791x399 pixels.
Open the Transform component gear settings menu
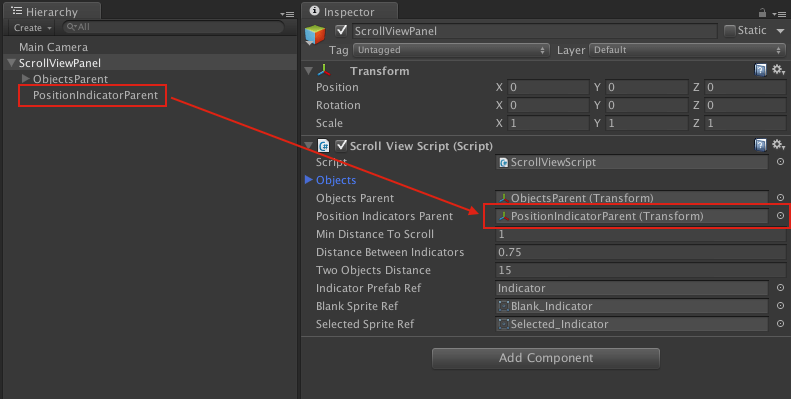(x=778, y=70)
